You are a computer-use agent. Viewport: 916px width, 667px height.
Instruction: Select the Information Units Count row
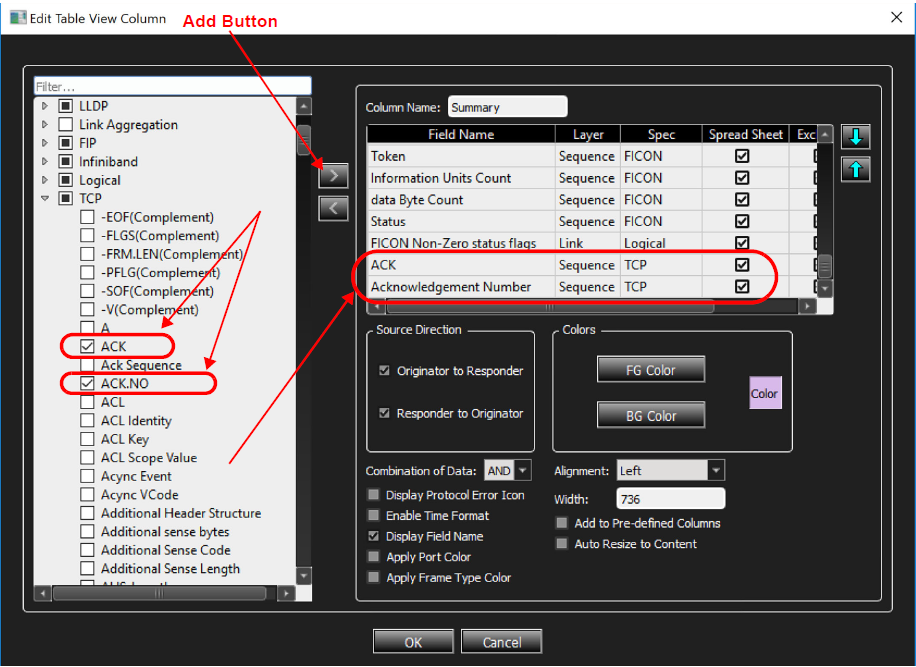coord(592,178)
